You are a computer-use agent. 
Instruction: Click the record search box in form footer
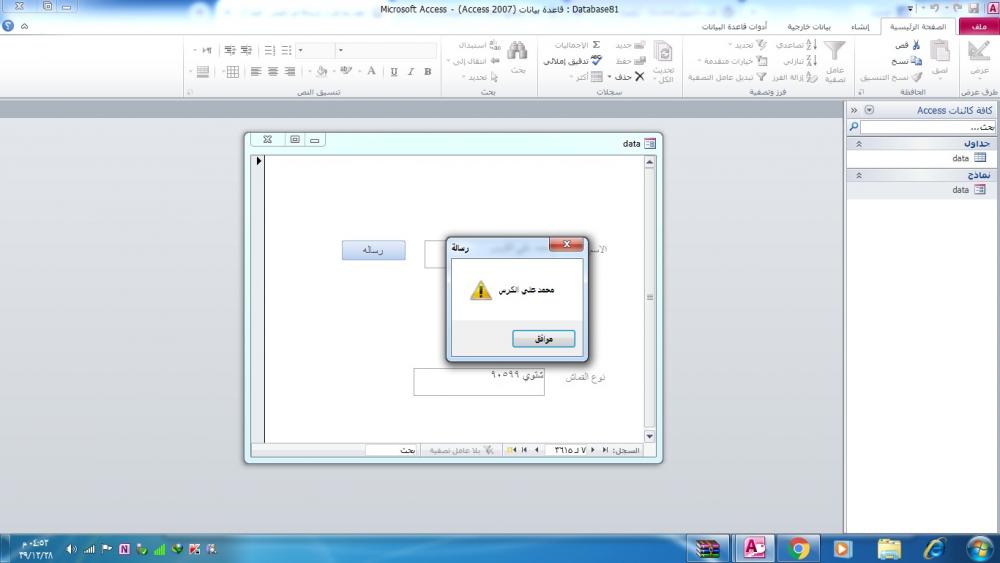392,450
